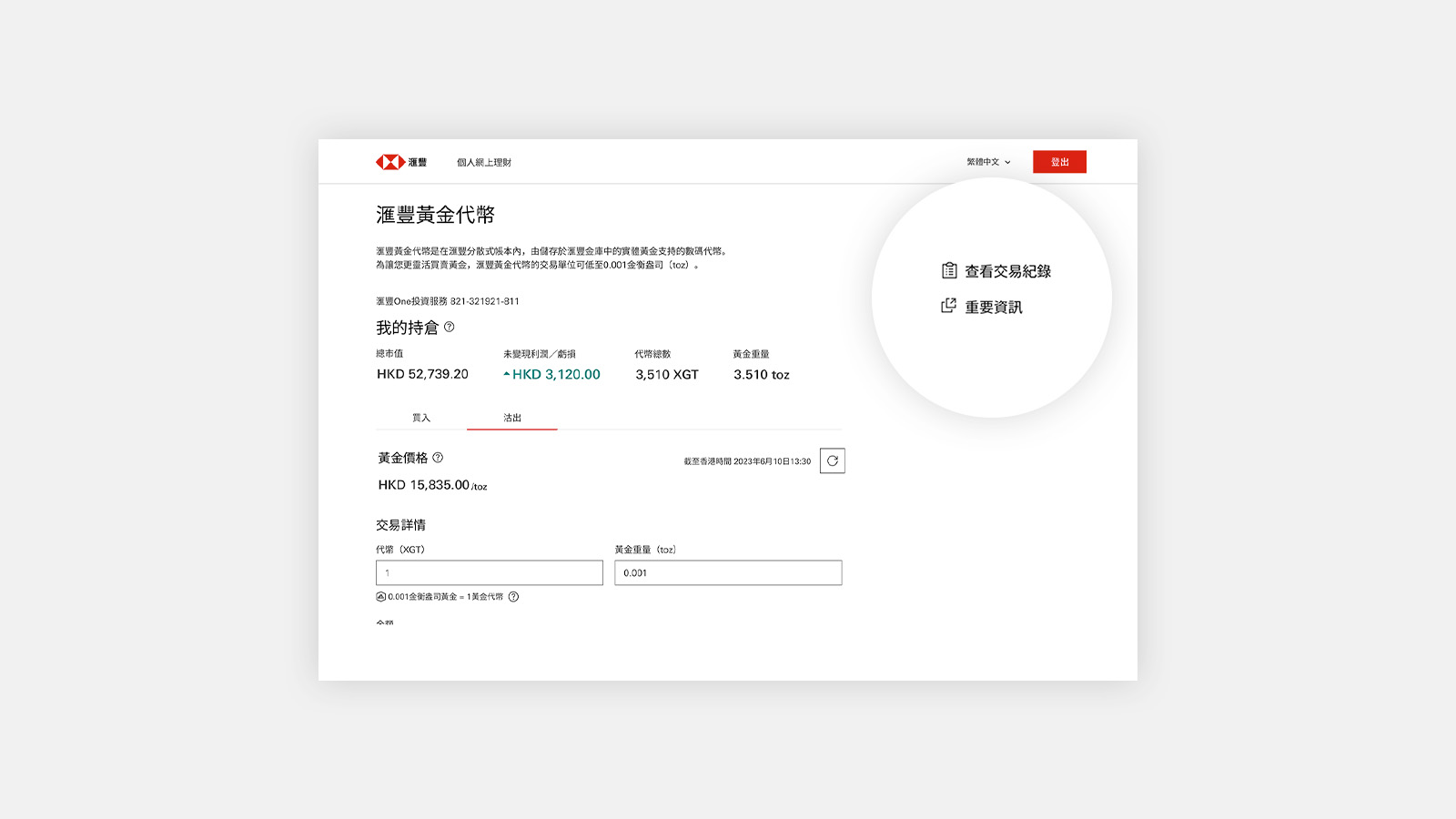Click total market value HKD 52,739.20
Image resolution: width=1456 pixels, height=819 pixels.
[422, 374]
